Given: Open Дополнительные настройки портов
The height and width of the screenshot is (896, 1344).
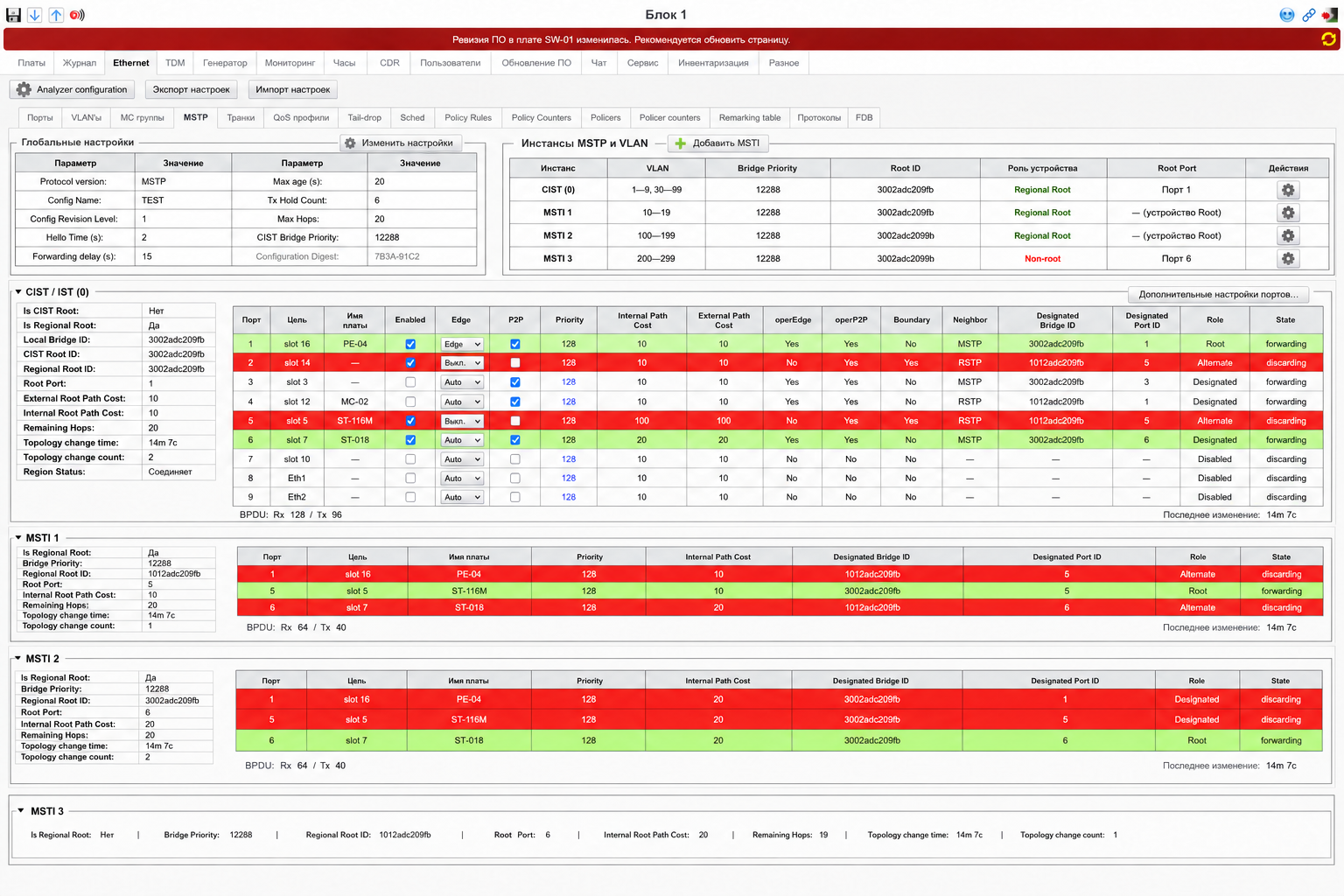Looking at the screenshot, I should coord(1218,294).
